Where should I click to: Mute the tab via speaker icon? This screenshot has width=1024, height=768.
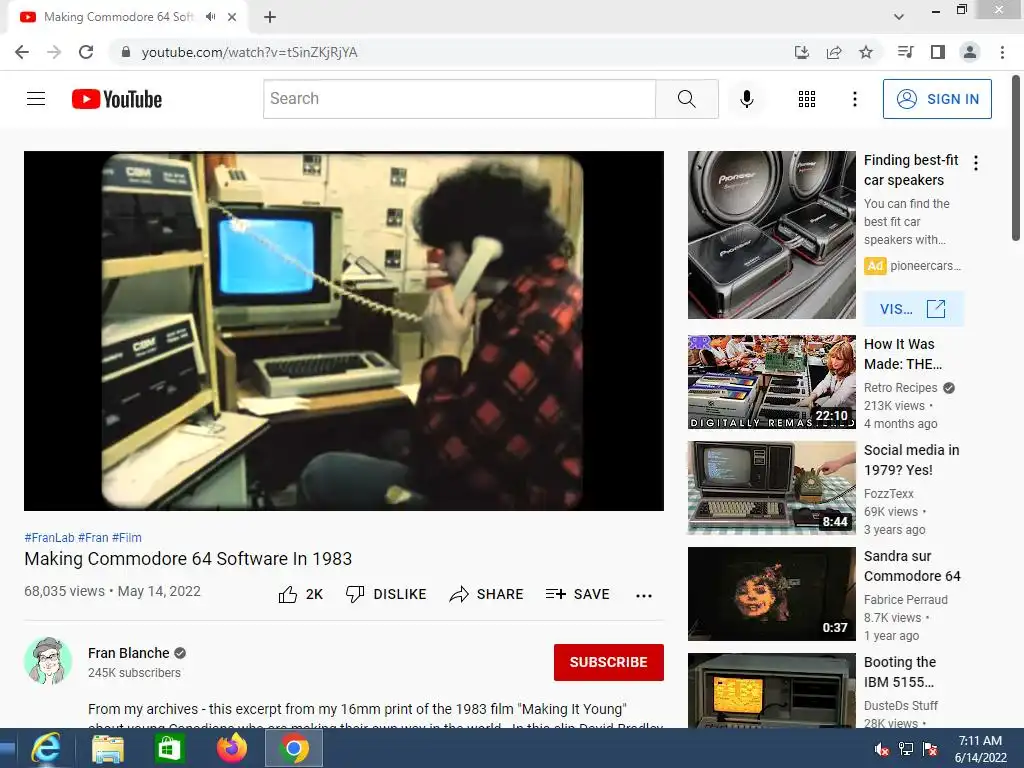[x=210, y=17]
